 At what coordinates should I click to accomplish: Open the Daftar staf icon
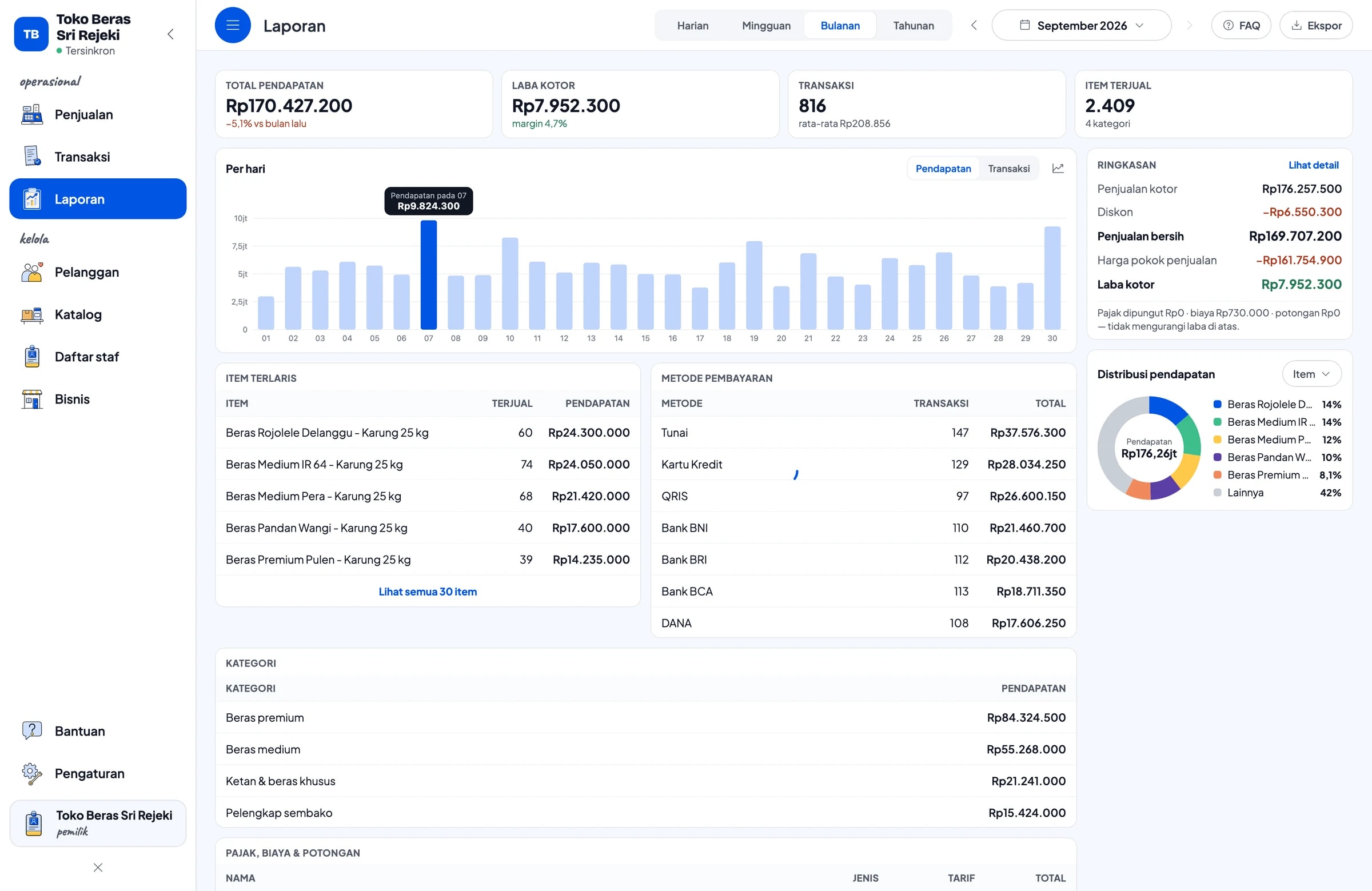[31, 356]
